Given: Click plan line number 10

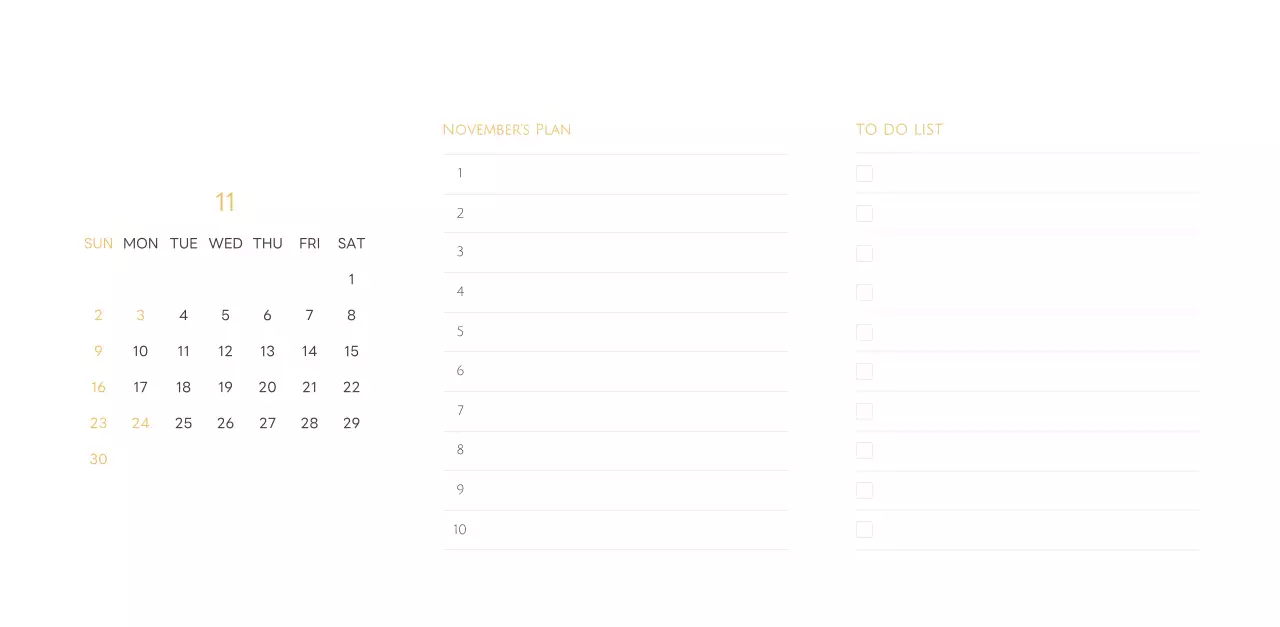Looking at the screenshot, I should tap(615, 530).
